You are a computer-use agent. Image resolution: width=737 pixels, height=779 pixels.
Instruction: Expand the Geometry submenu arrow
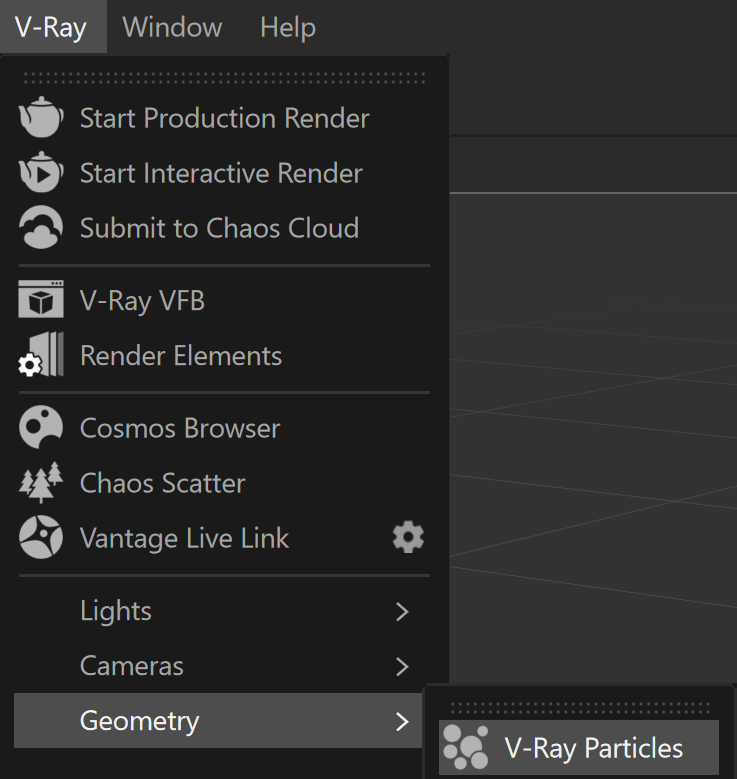pos(402,721)
